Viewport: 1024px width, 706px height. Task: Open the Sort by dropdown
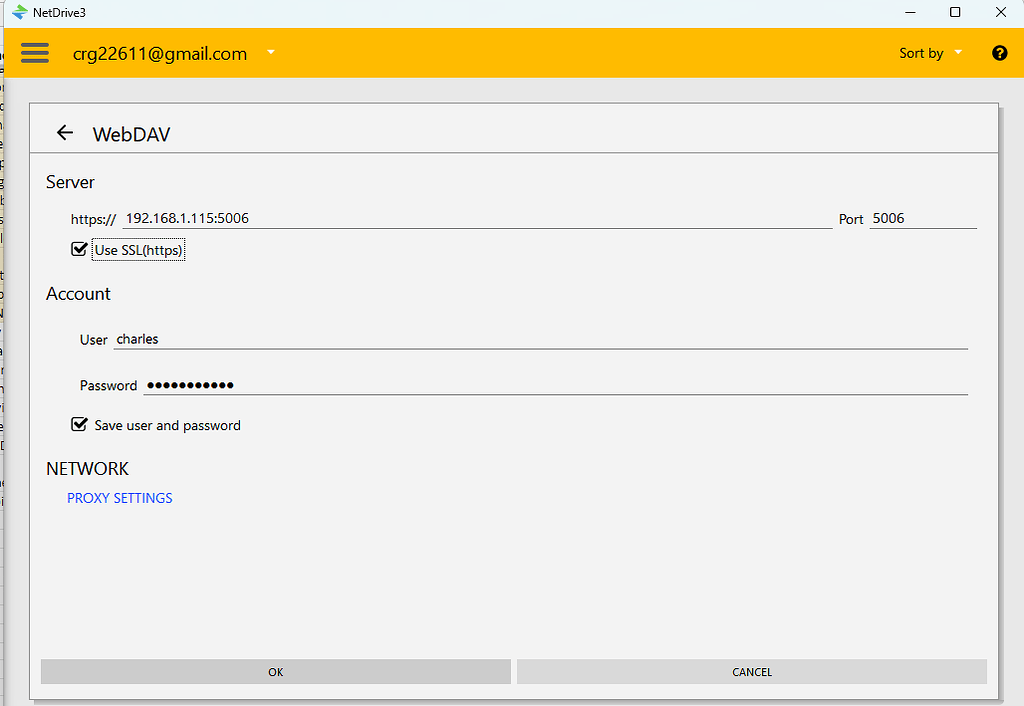957,53
